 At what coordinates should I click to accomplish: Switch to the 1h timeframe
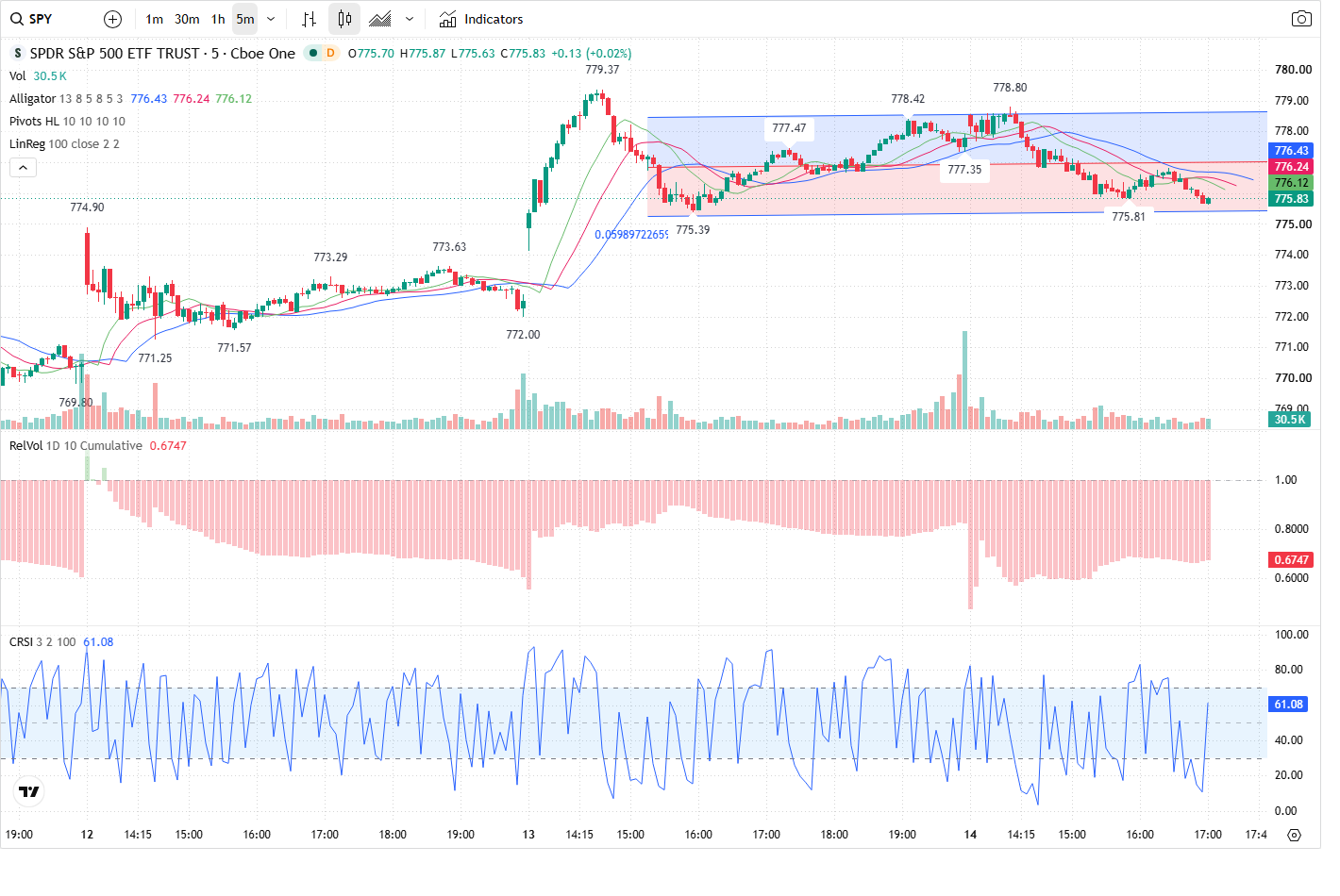[x=218, y=19]
